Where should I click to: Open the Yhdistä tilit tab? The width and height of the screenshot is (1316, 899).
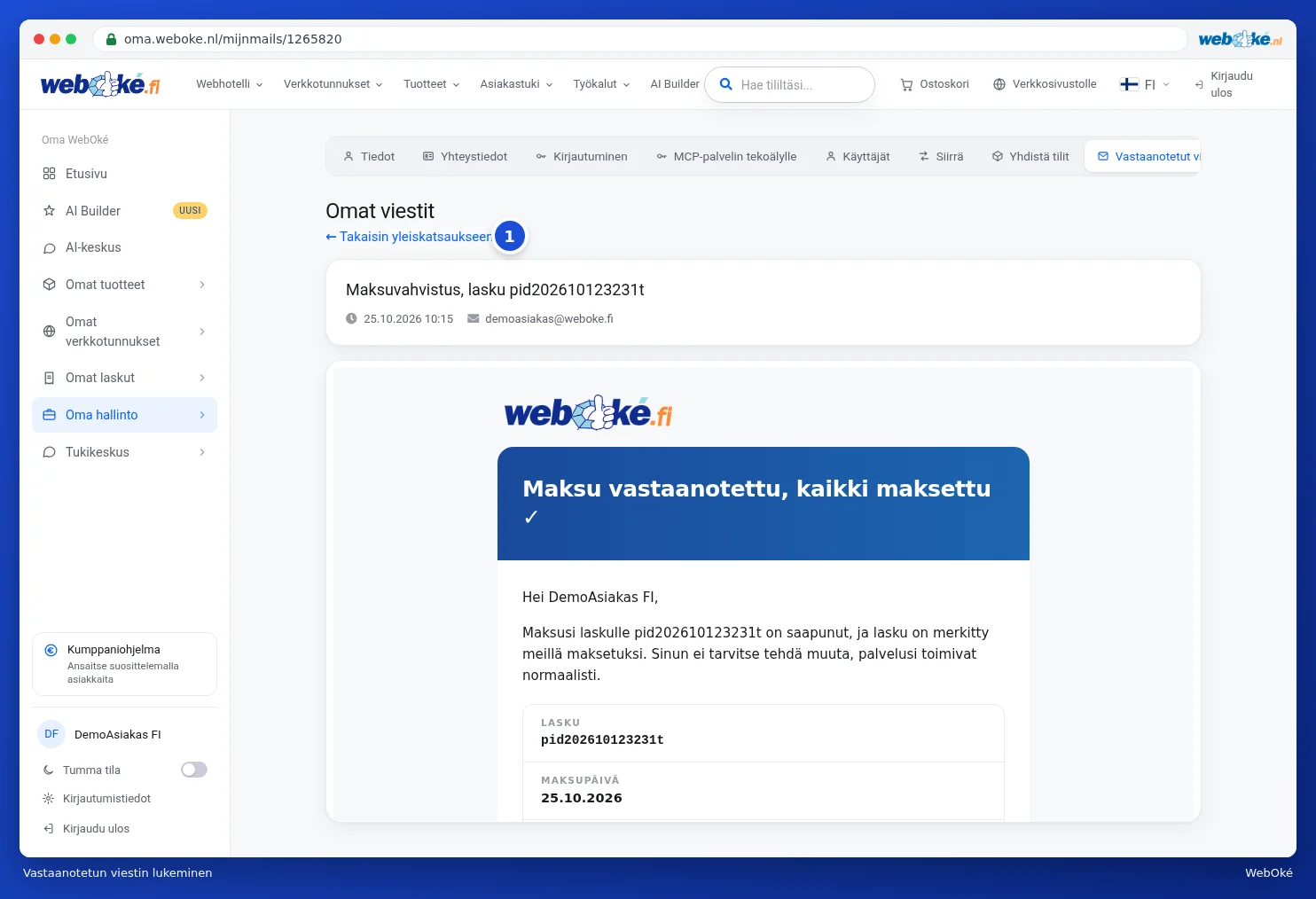(1030, 157)
